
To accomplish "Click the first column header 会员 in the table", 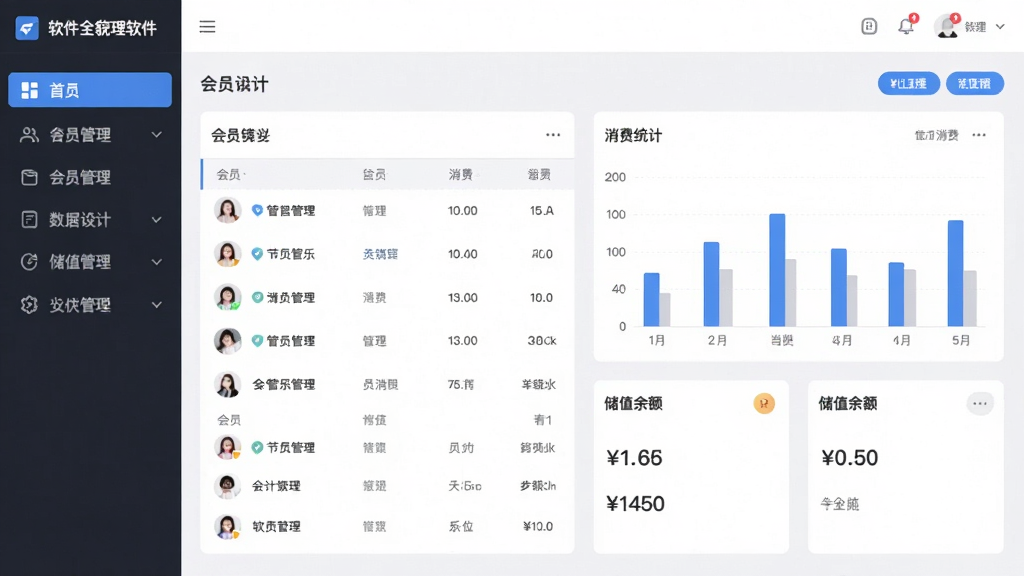I will 229,174.
